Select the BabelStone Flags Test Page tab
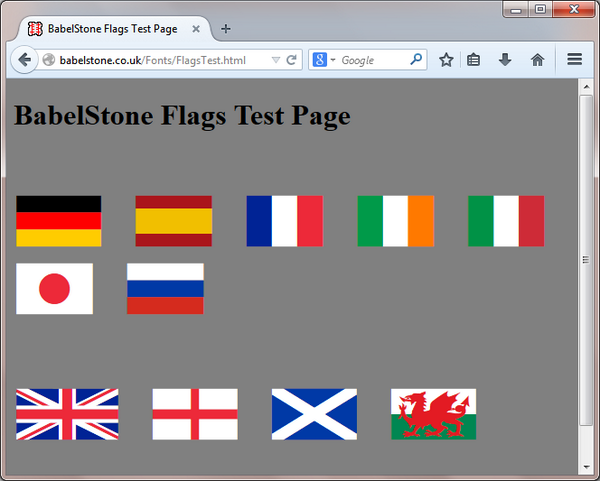This screenshot has width=600, height=481. click(x=113, y=29)
